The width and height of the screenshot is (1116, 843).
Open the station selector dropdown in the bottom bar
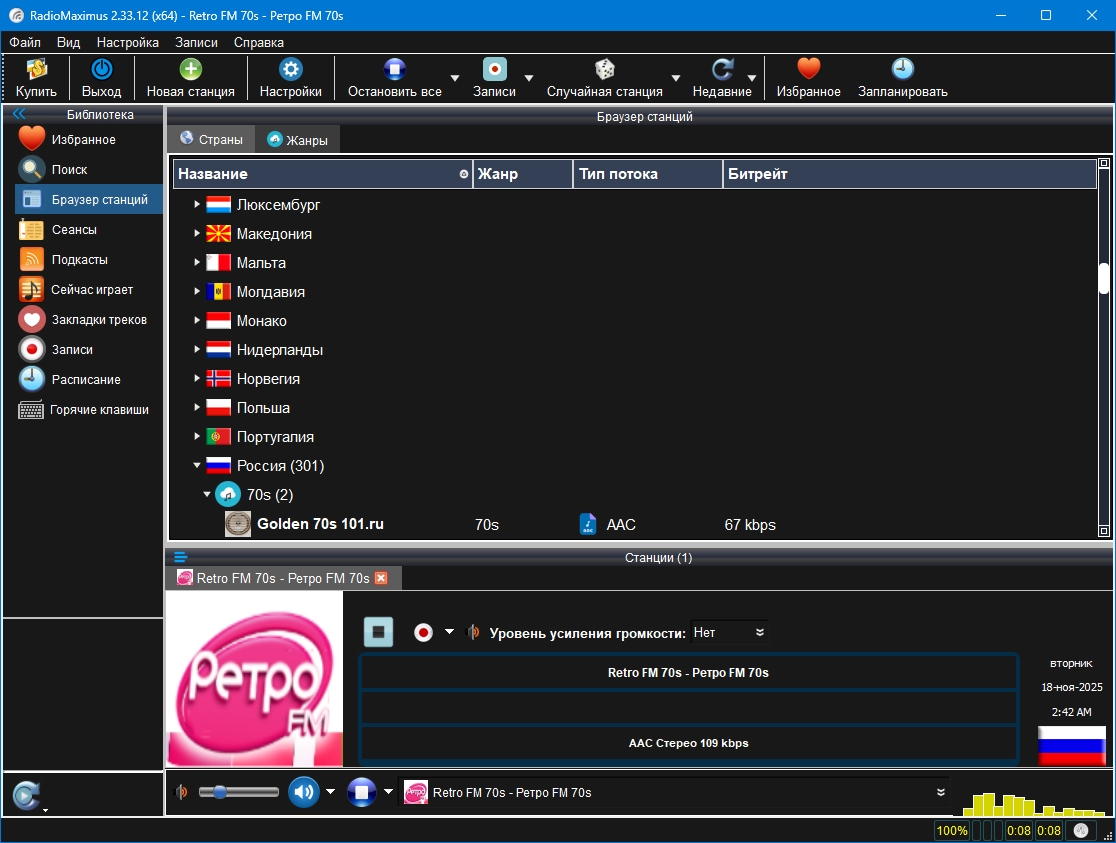point(941,792)
